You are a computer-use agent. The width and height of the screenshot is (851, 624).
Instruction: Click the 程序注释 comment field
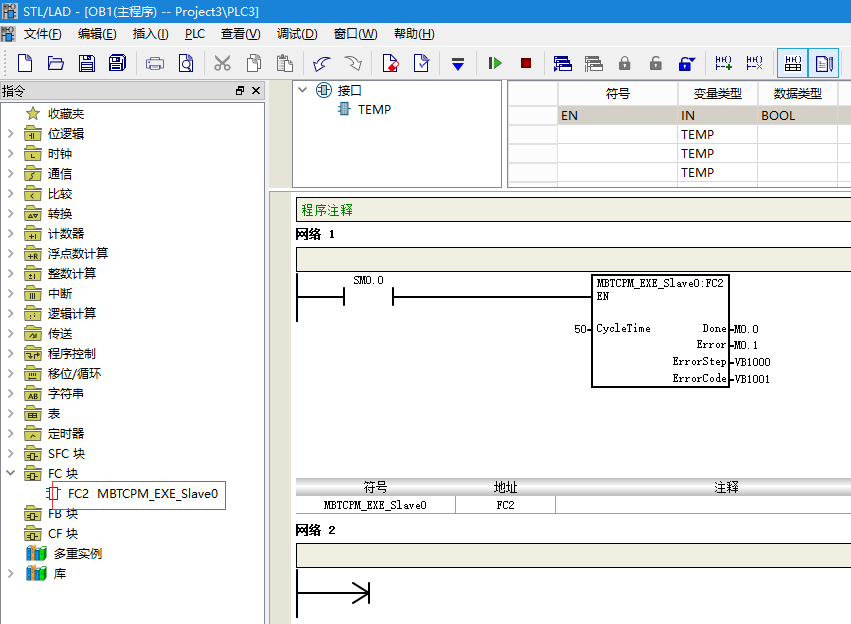pyautogui.click(x=573, y=210)
